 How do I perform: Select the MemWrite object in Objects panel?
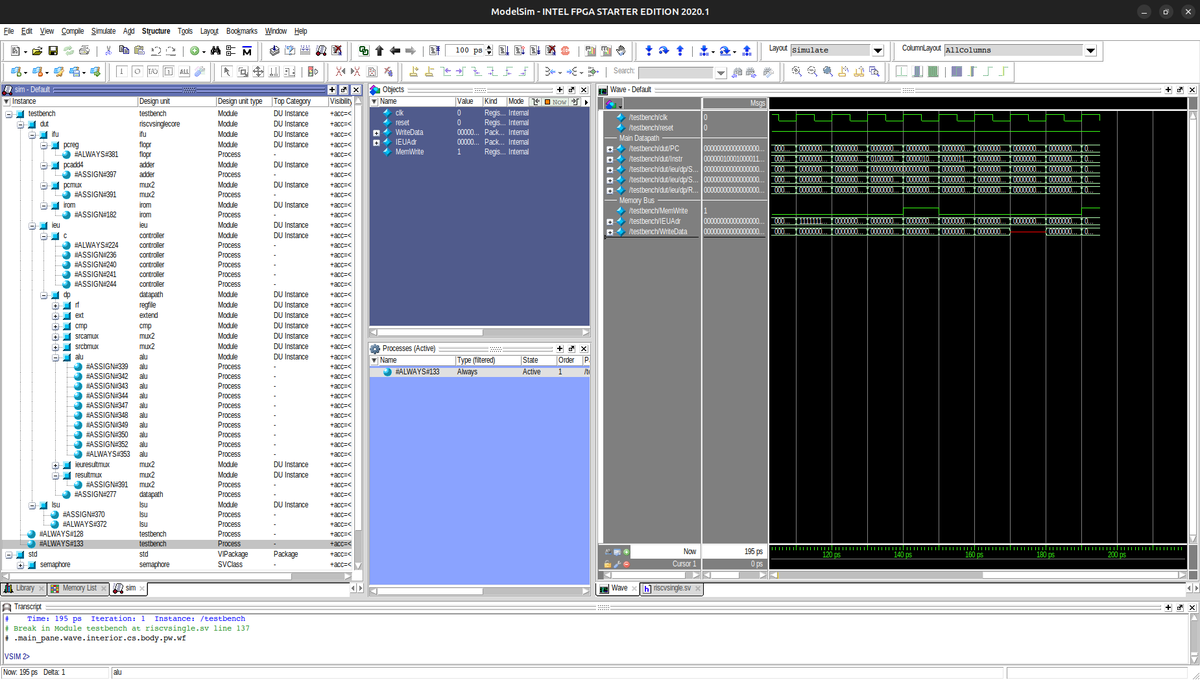tap(409, 152)
